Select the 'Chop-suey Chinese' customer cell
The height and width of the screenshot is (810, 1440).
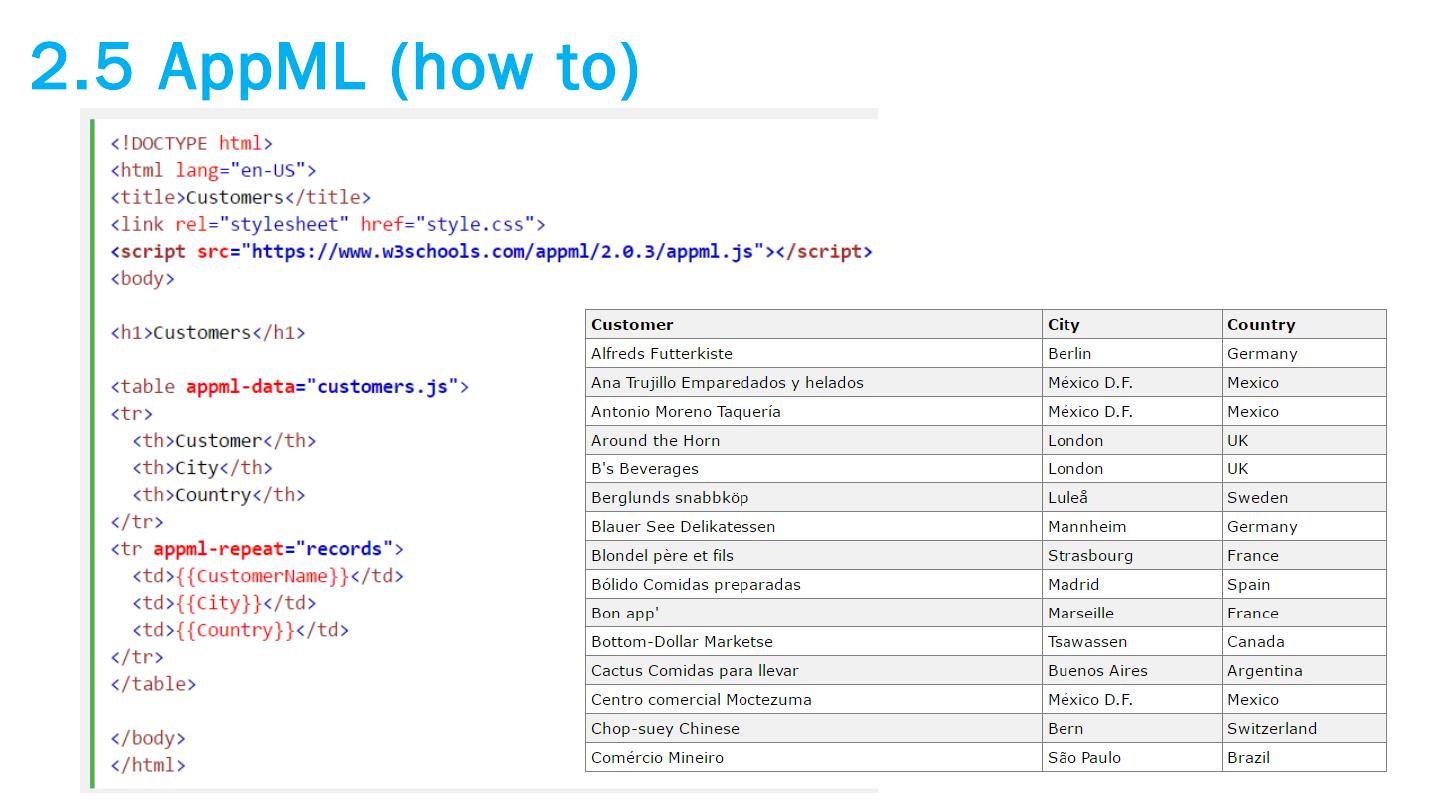(665, 729)
